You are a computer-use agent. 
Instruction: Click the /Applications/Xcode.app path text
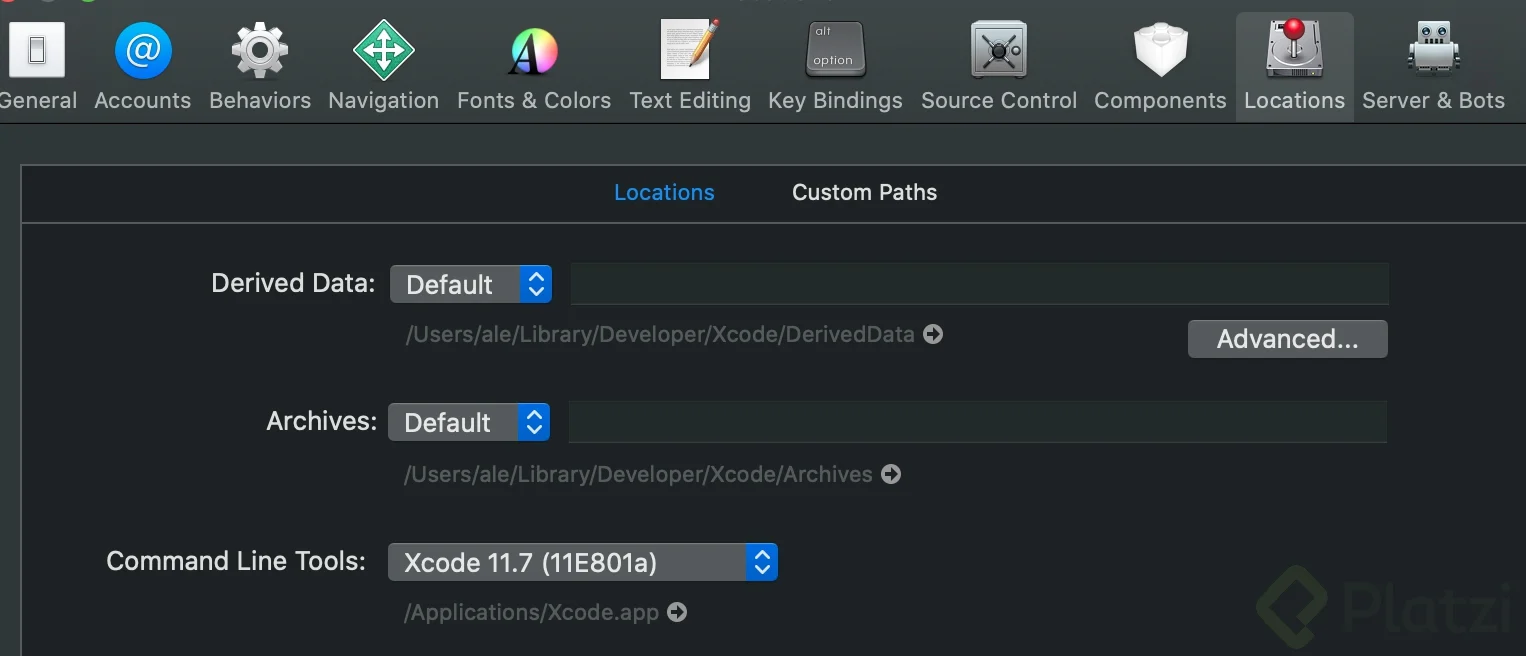coord(531,612)
